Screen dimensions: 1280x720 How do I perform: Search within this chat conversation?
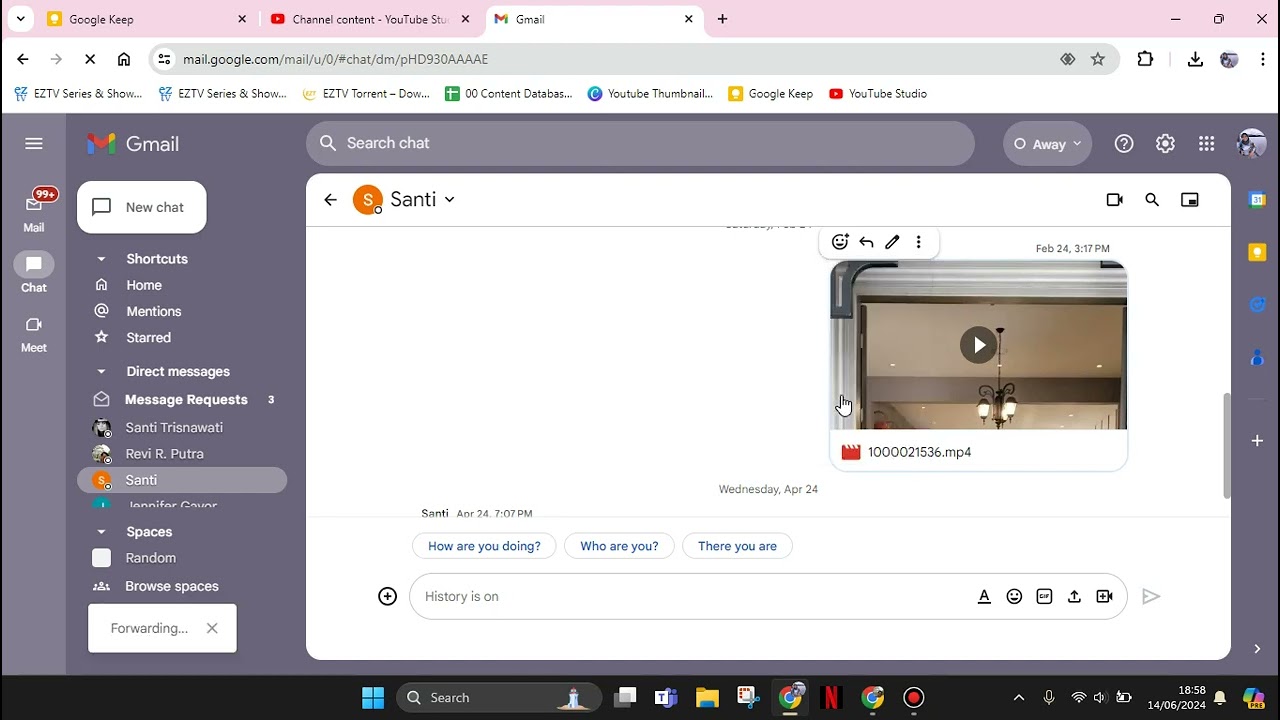[1152, 200]
